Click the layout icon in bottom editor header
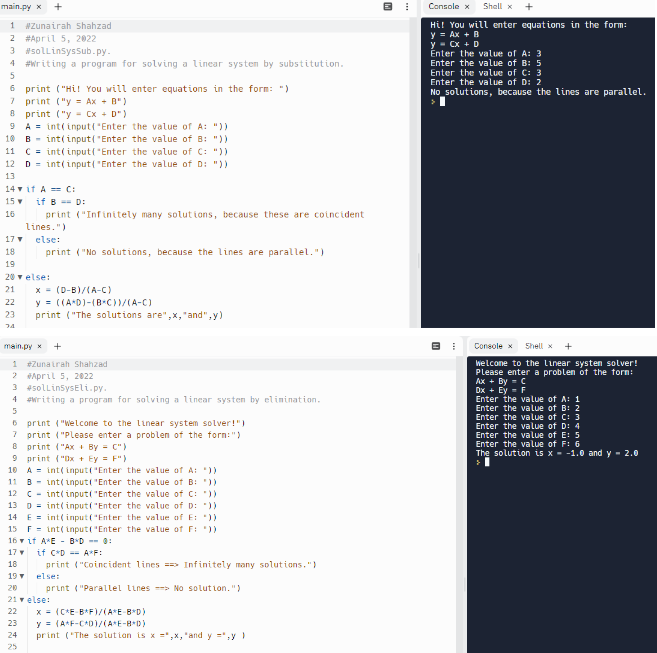 [437, 346]
